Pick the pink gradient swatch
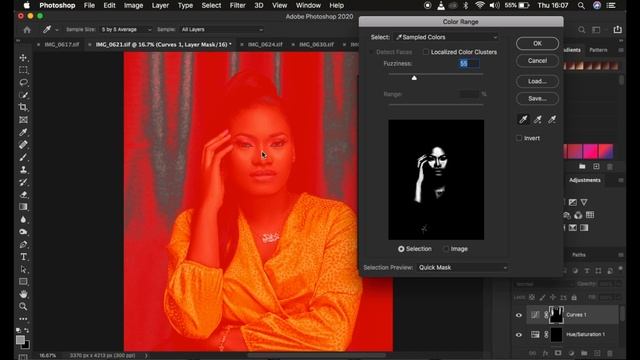This screenshot has width=640, height=360. point(590,151)
